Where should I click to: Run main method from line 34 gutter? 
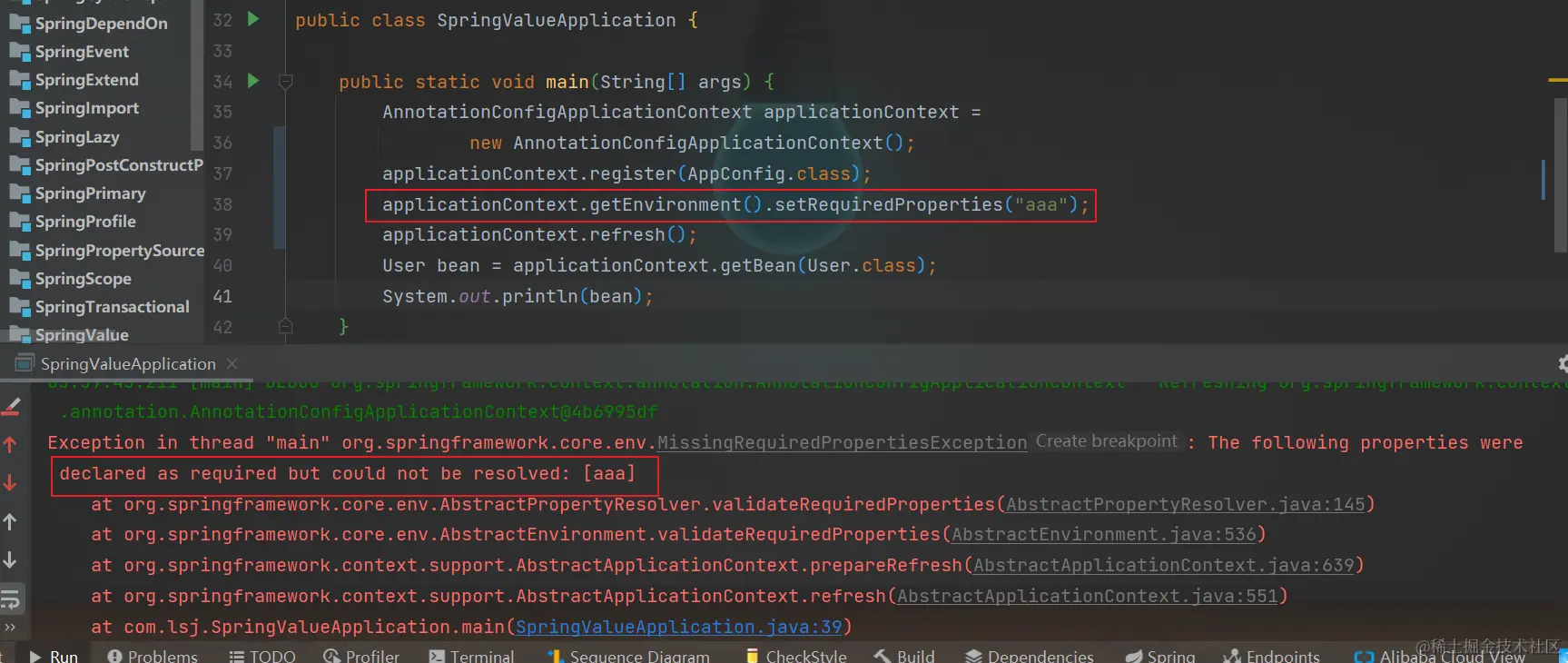click(x=253, y=80)
